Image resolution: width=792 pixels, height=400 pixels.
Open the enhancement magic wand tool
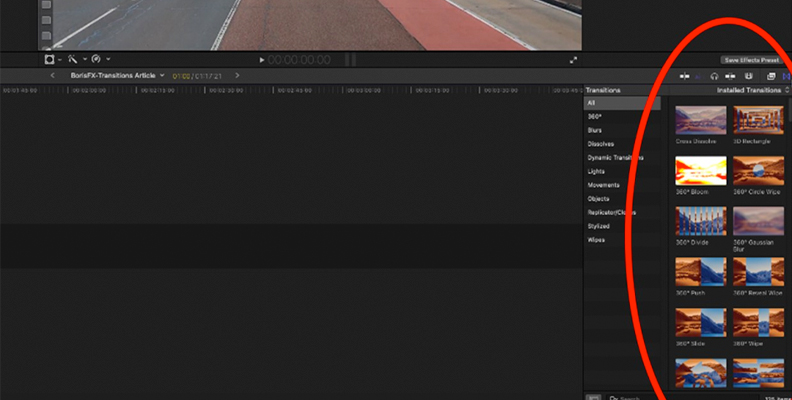coord(73,60)
